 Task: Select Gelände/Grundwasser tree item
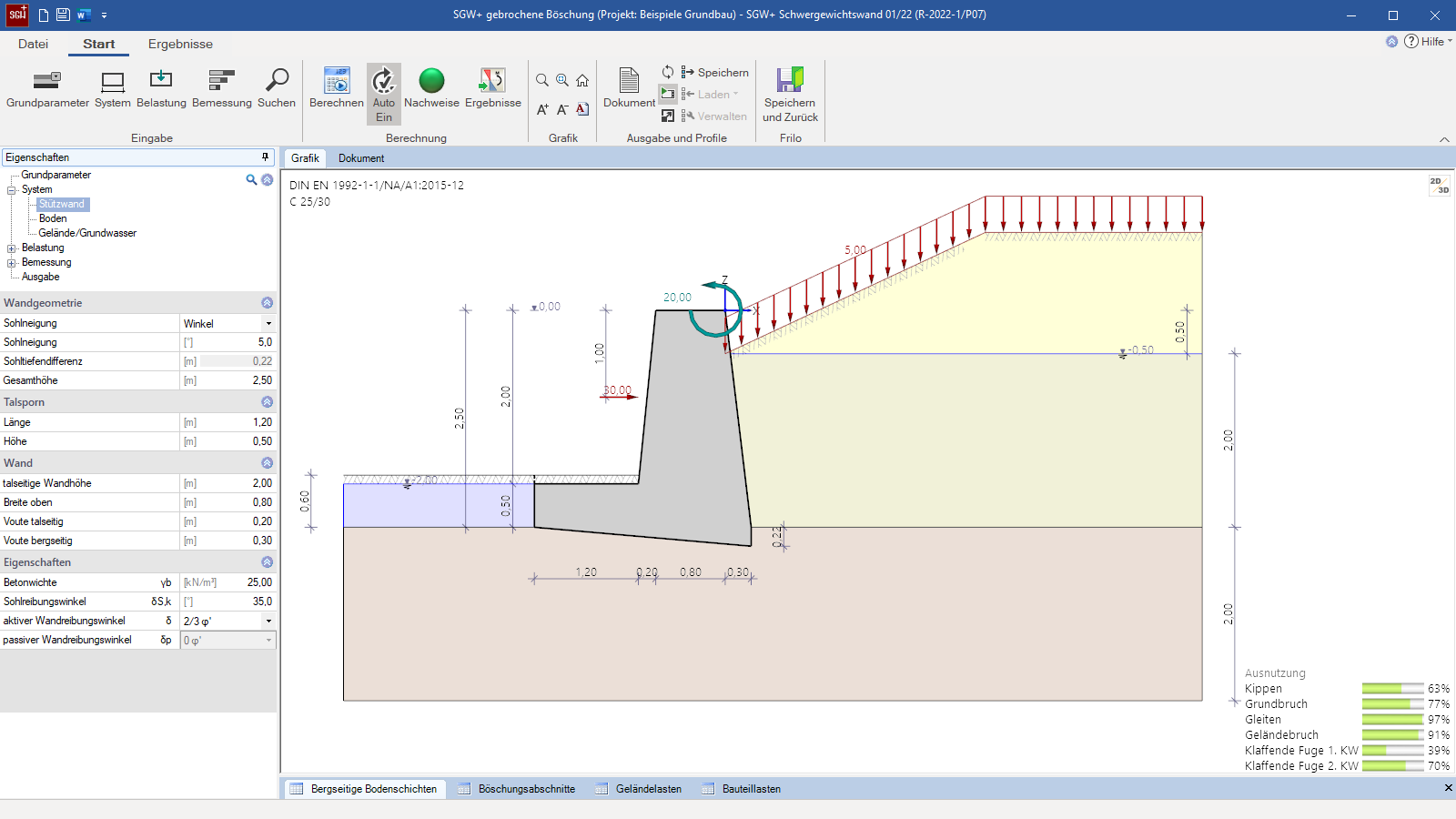point(87,233)
